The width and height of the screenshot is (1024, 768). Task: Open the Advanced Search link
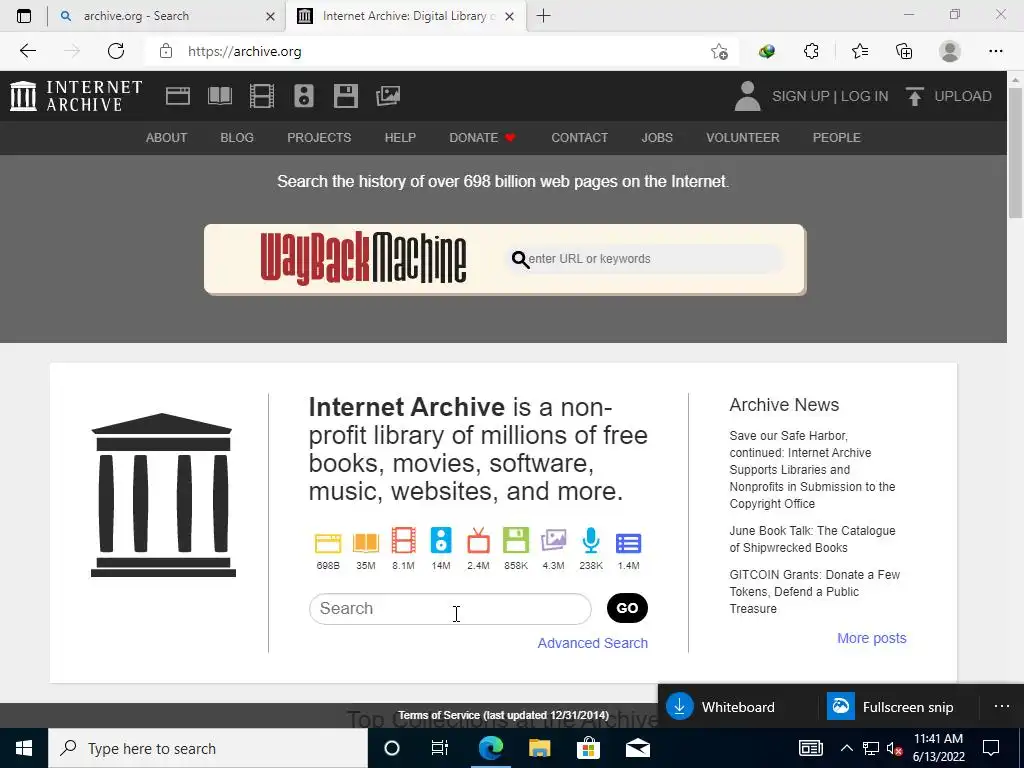click(592, 643)
